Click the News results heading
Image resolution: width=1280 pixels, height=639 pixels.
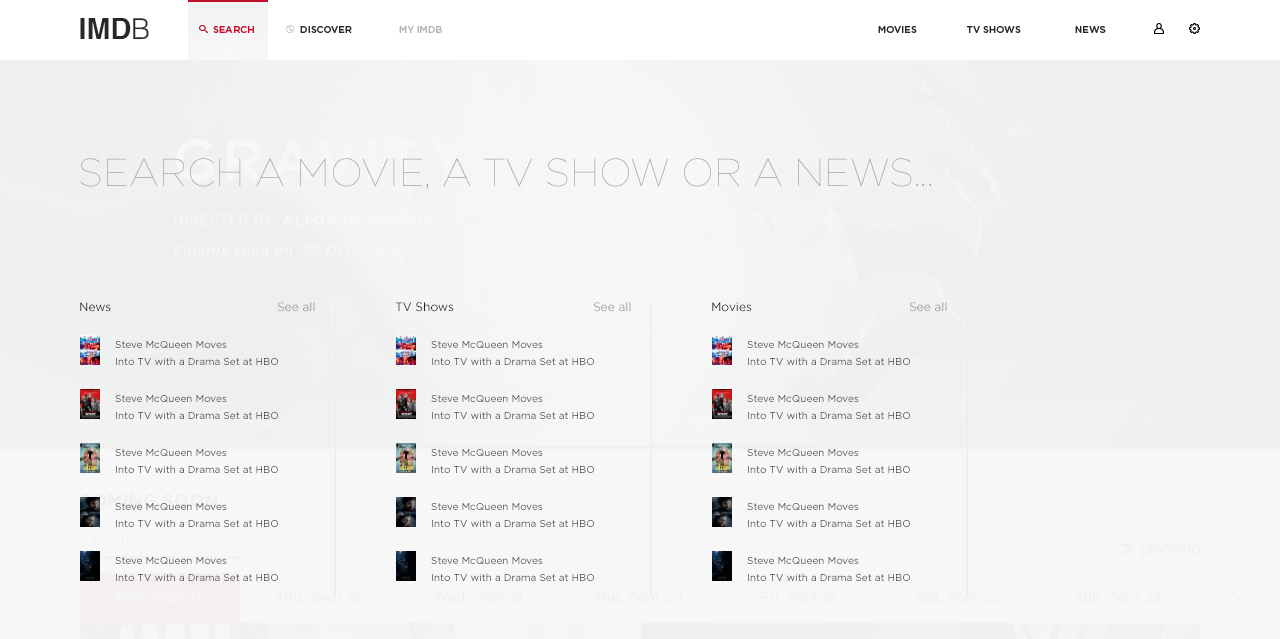tap(95, 307)
